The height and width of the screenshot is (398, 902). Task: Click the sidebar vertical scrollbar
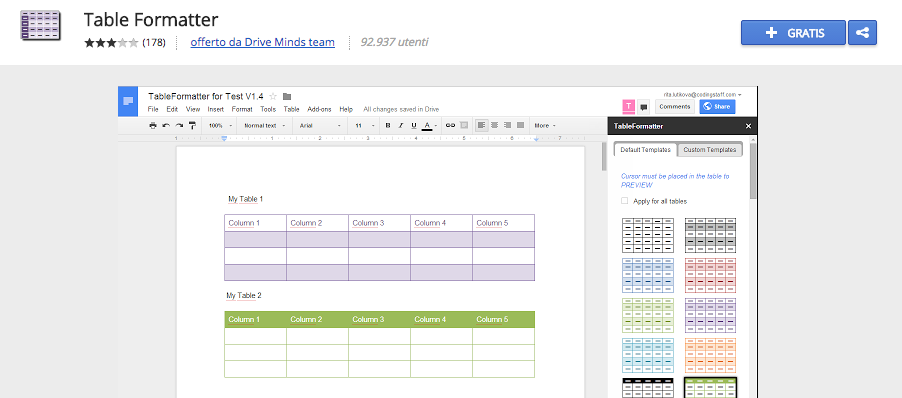(x=753, y=171)
